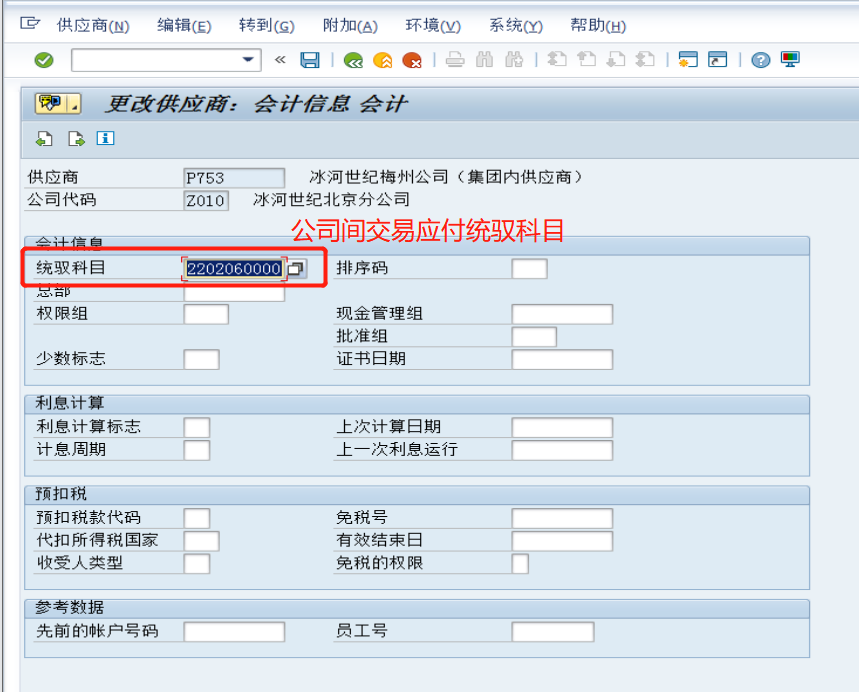Screen dimensions: 859x692
Task: Click the 总部 input field
Action: click(234, 293)
